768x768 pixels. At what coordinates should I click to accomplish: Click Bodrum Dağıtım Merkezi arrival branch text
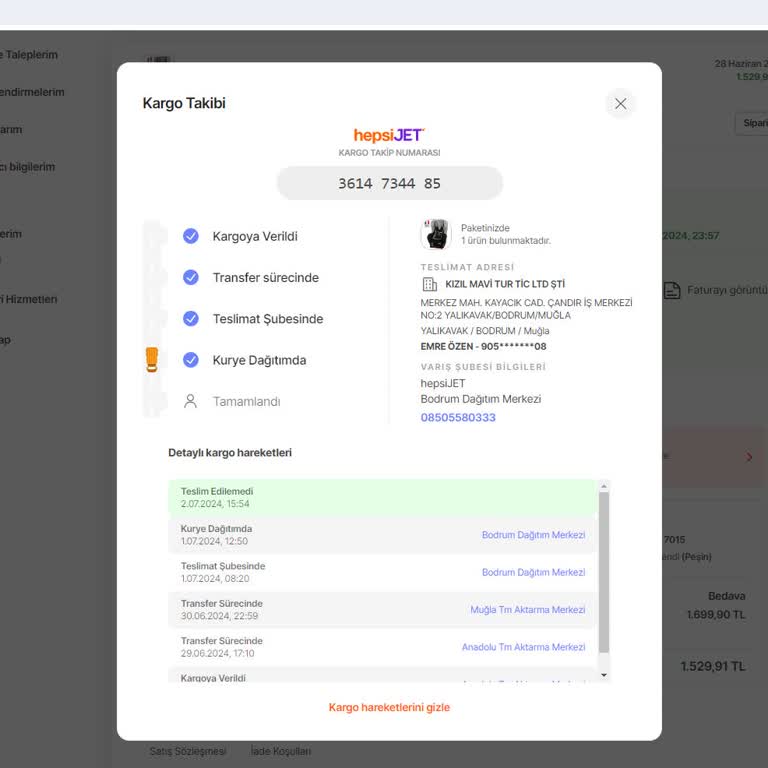point(480,399)
